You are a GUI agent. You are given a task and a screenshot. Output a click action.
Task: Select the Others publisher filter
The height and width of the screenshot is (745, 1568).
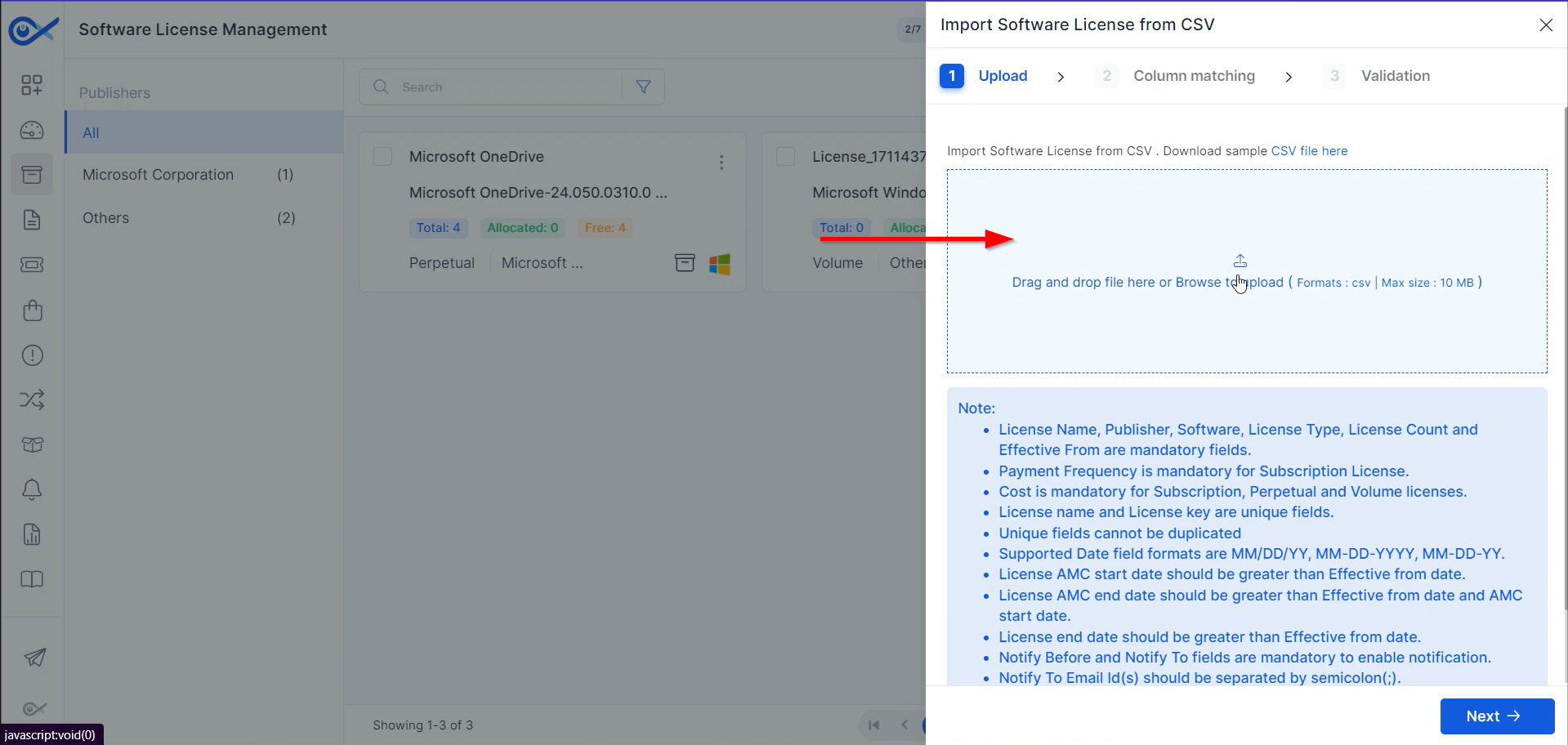106,218
